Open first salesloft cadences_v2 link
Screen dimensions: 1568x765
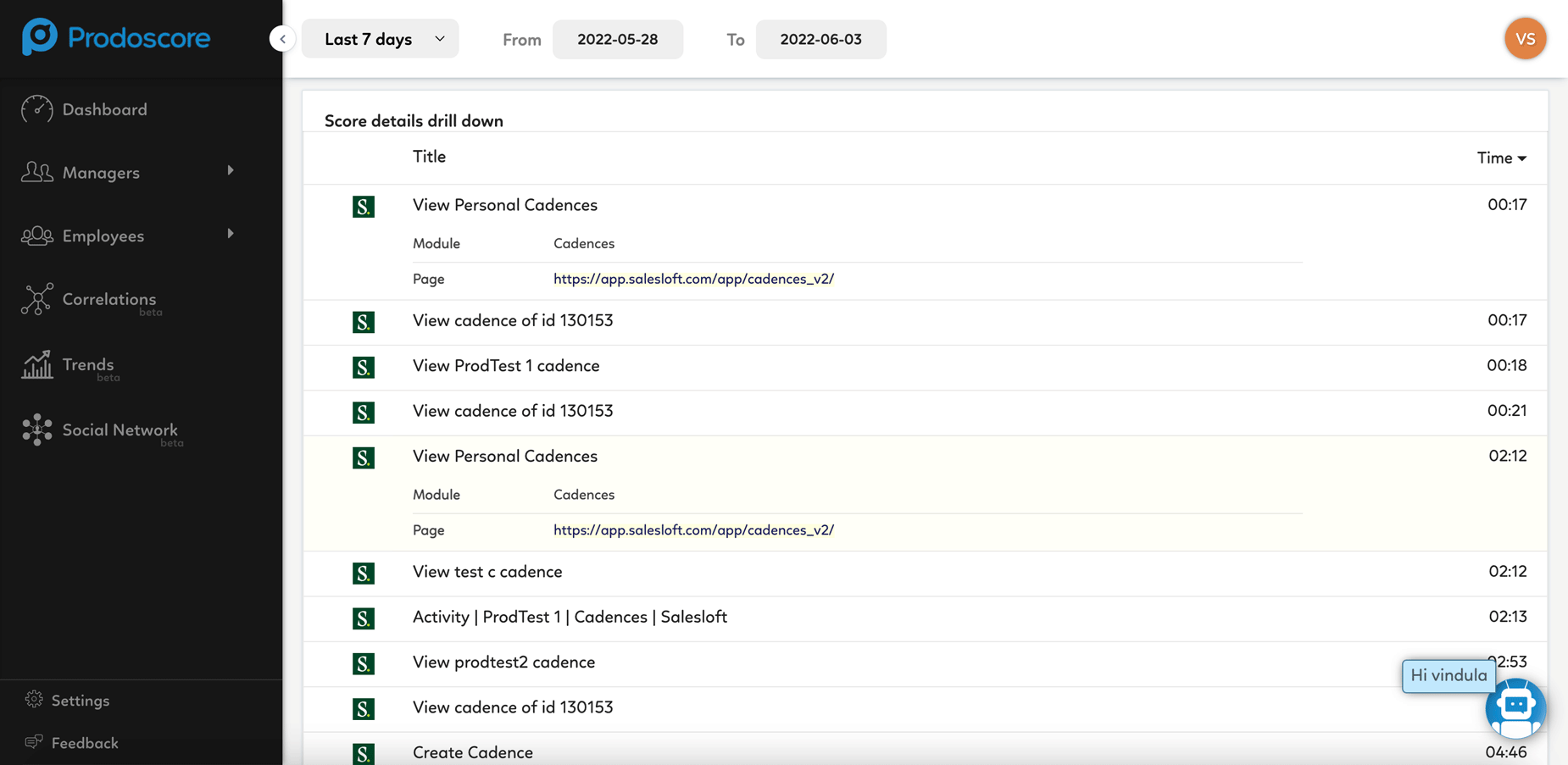[x=693, y=279]
